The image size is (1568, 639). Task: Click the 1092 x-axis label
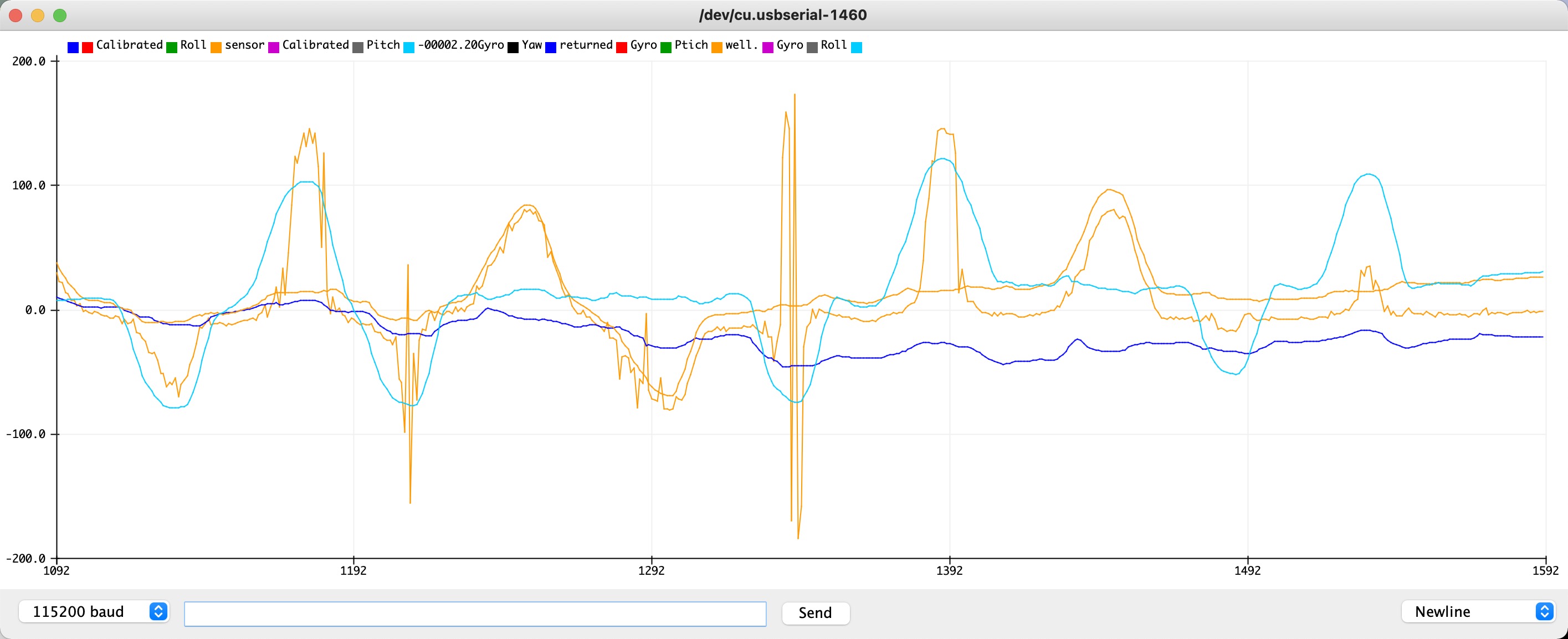[57, 571]
